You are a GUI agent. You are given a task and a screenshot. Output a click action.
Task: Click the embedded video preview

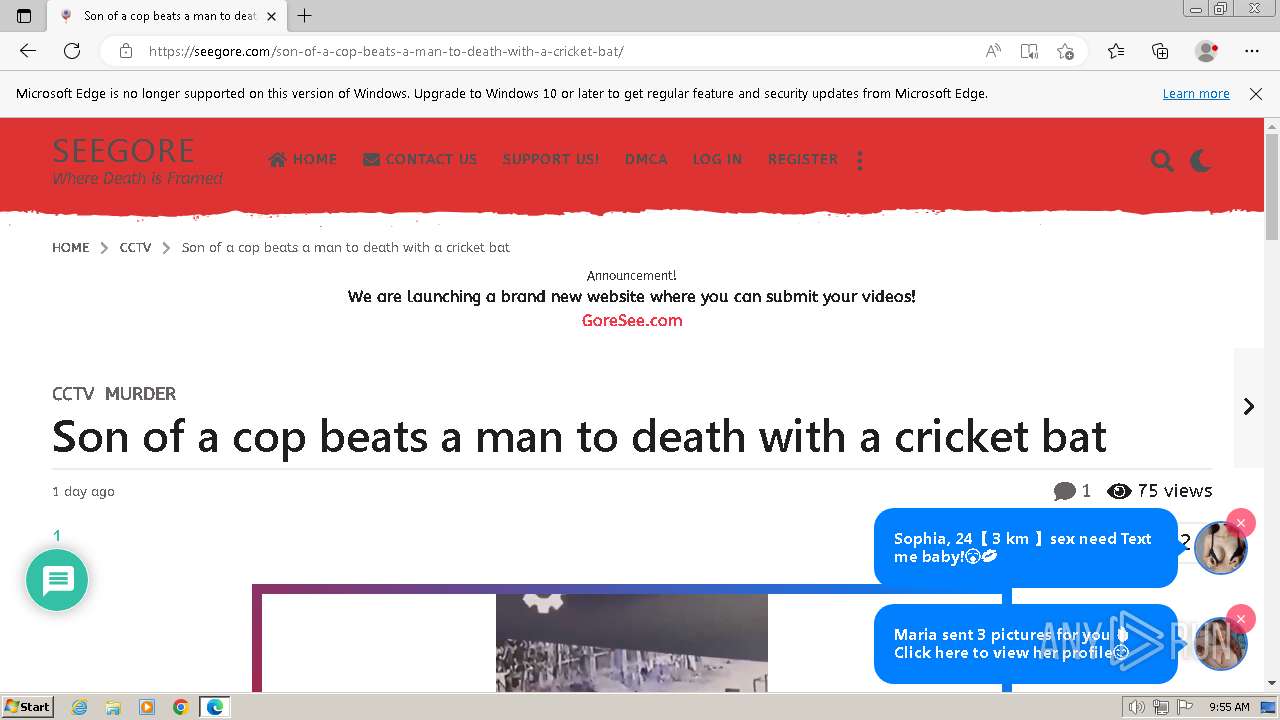pyautogui.click(x=632, y=642)
